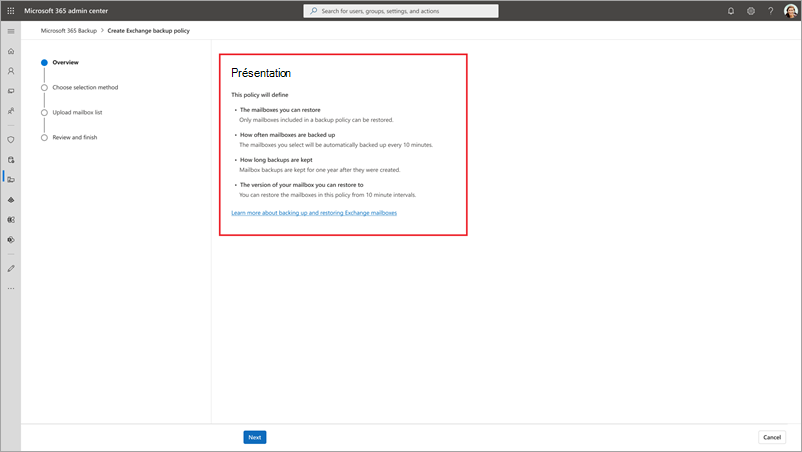Open the help question mark icon
The width and height of the screenshot is (802, 452).
(770, 11)
